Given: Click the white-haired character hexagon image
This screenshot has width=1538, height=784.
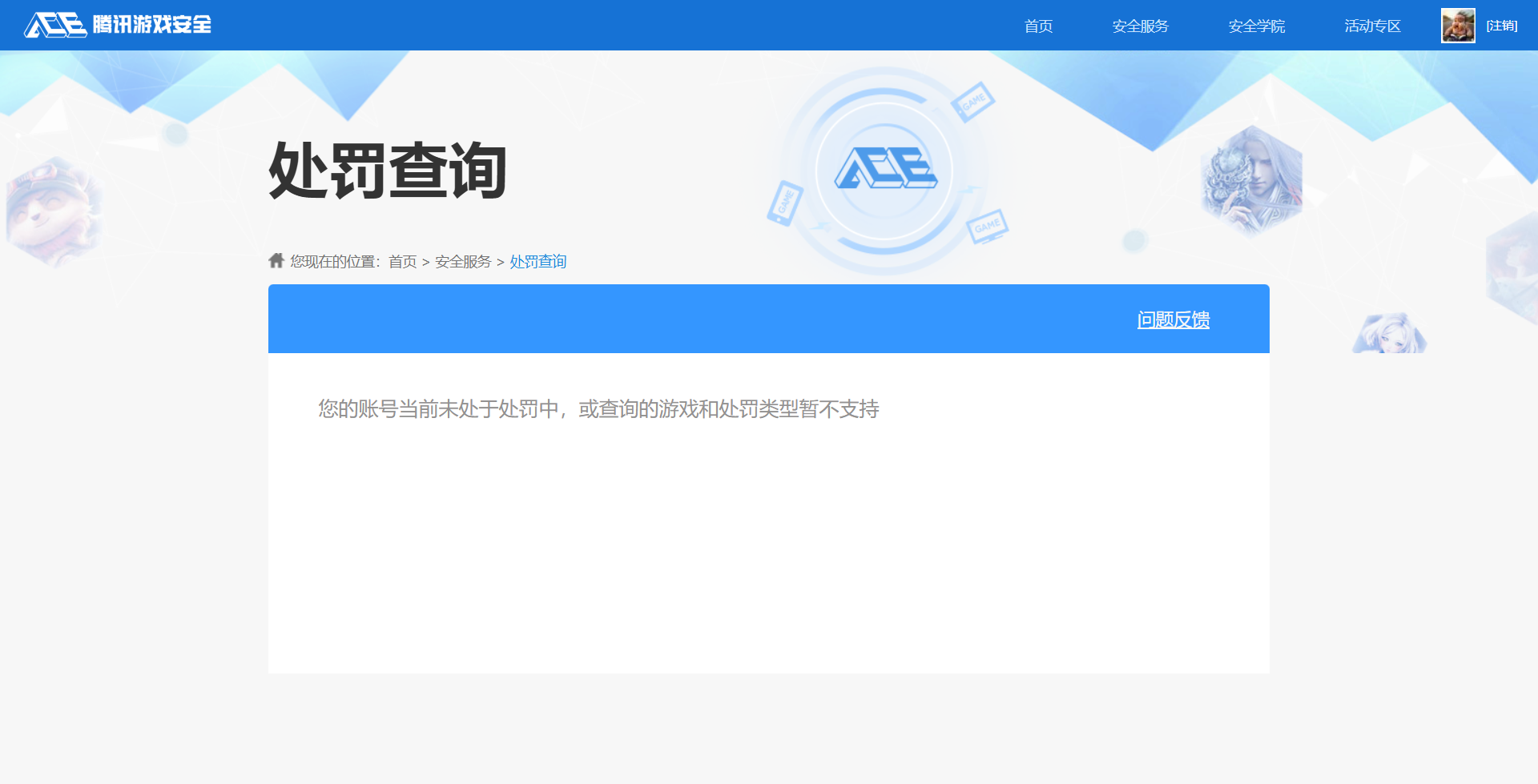Looking at the screenshot, I should [1251, 181].
